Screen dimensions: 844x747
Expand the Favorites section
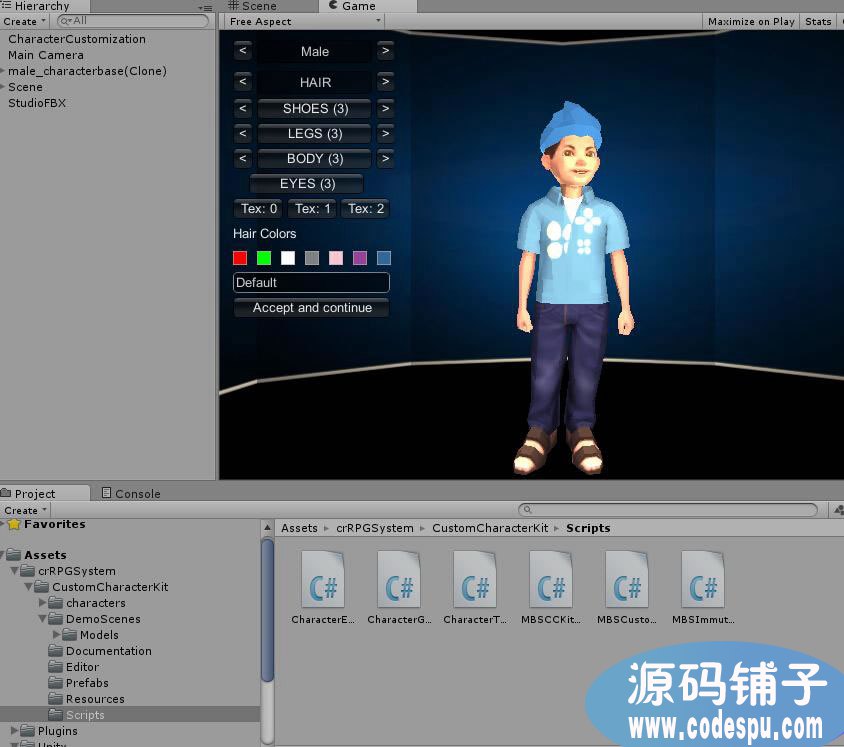pos(3,524)
